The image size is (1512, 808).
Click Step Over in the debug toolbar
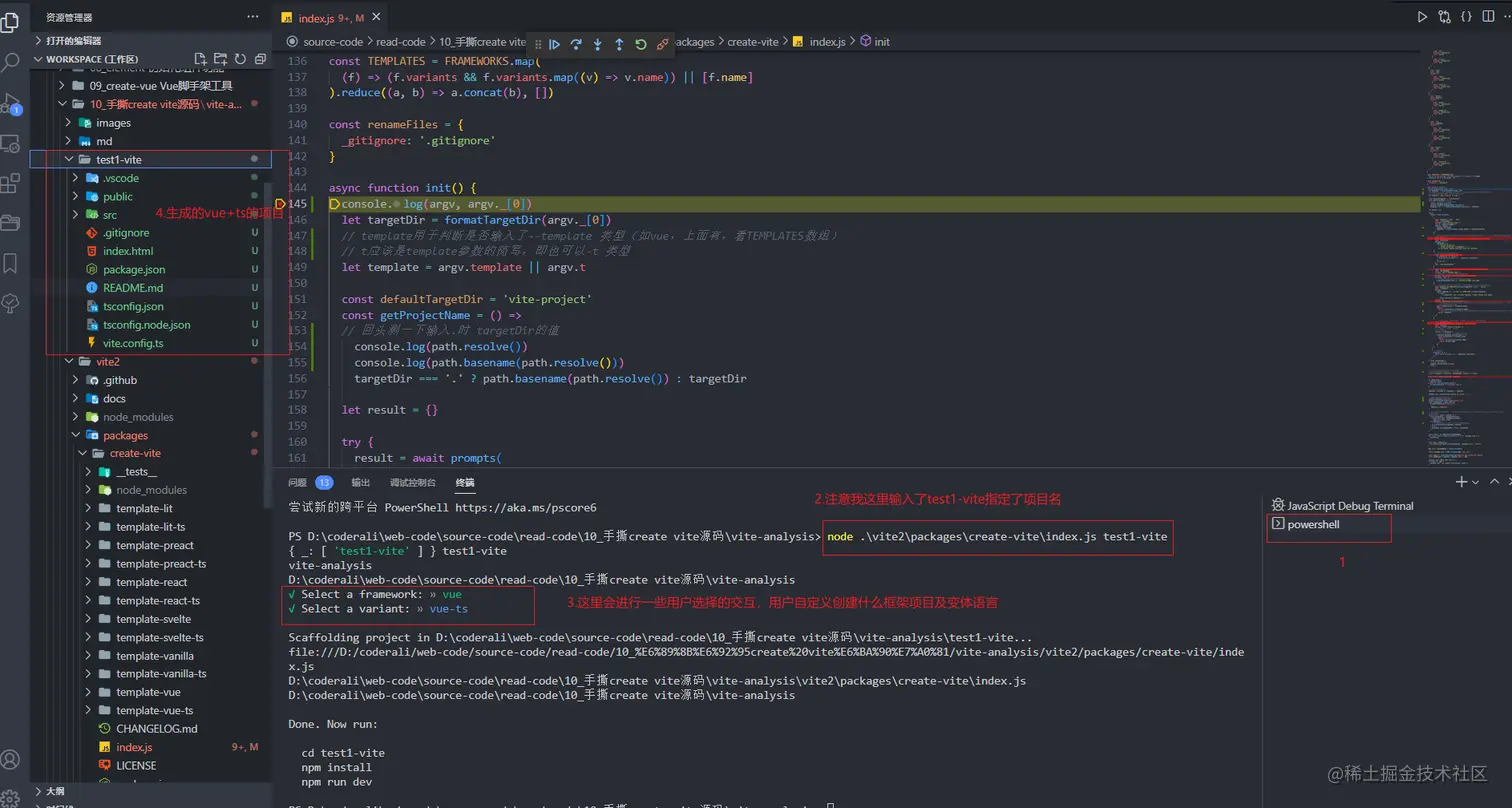pyautogui.click(x=576, y=44)
